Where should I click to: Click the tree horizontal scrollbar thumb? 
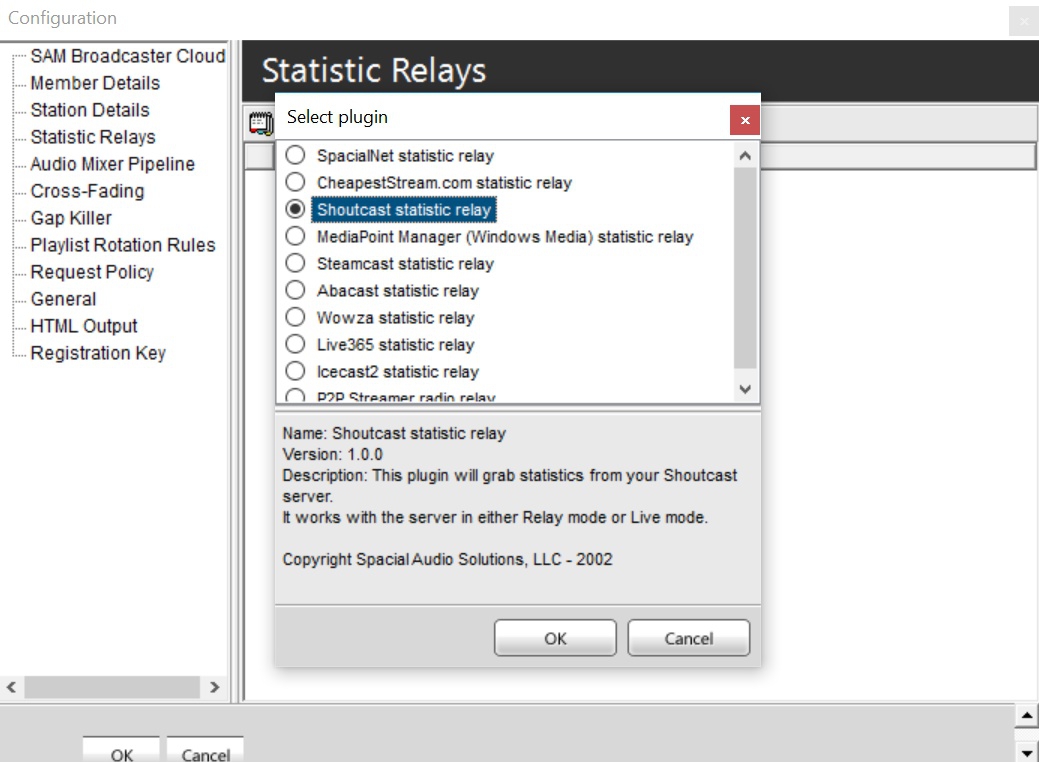(x=112, y=687)
